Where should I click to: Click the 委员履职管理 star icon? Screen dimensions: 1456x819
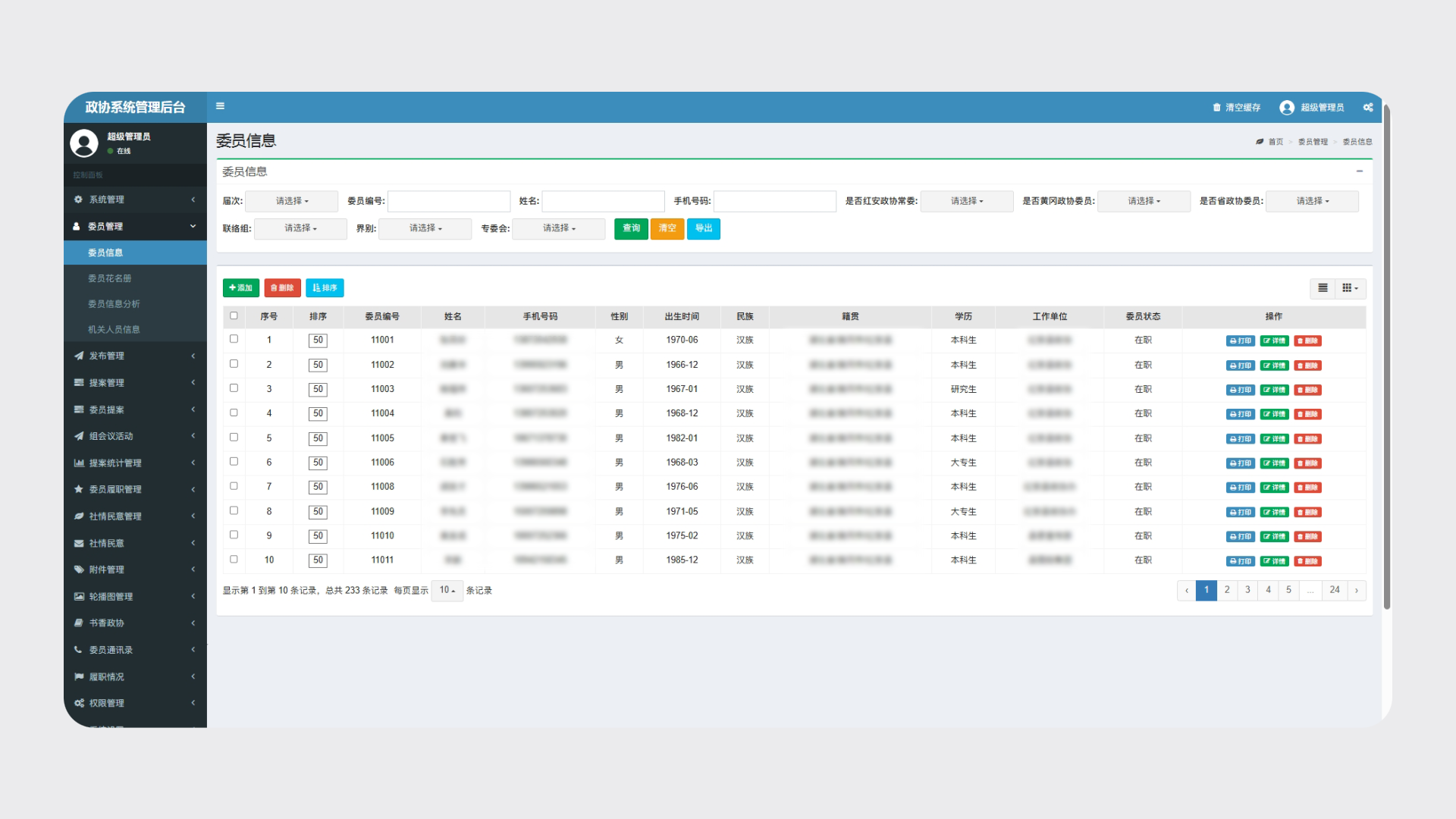coord(79,489)
